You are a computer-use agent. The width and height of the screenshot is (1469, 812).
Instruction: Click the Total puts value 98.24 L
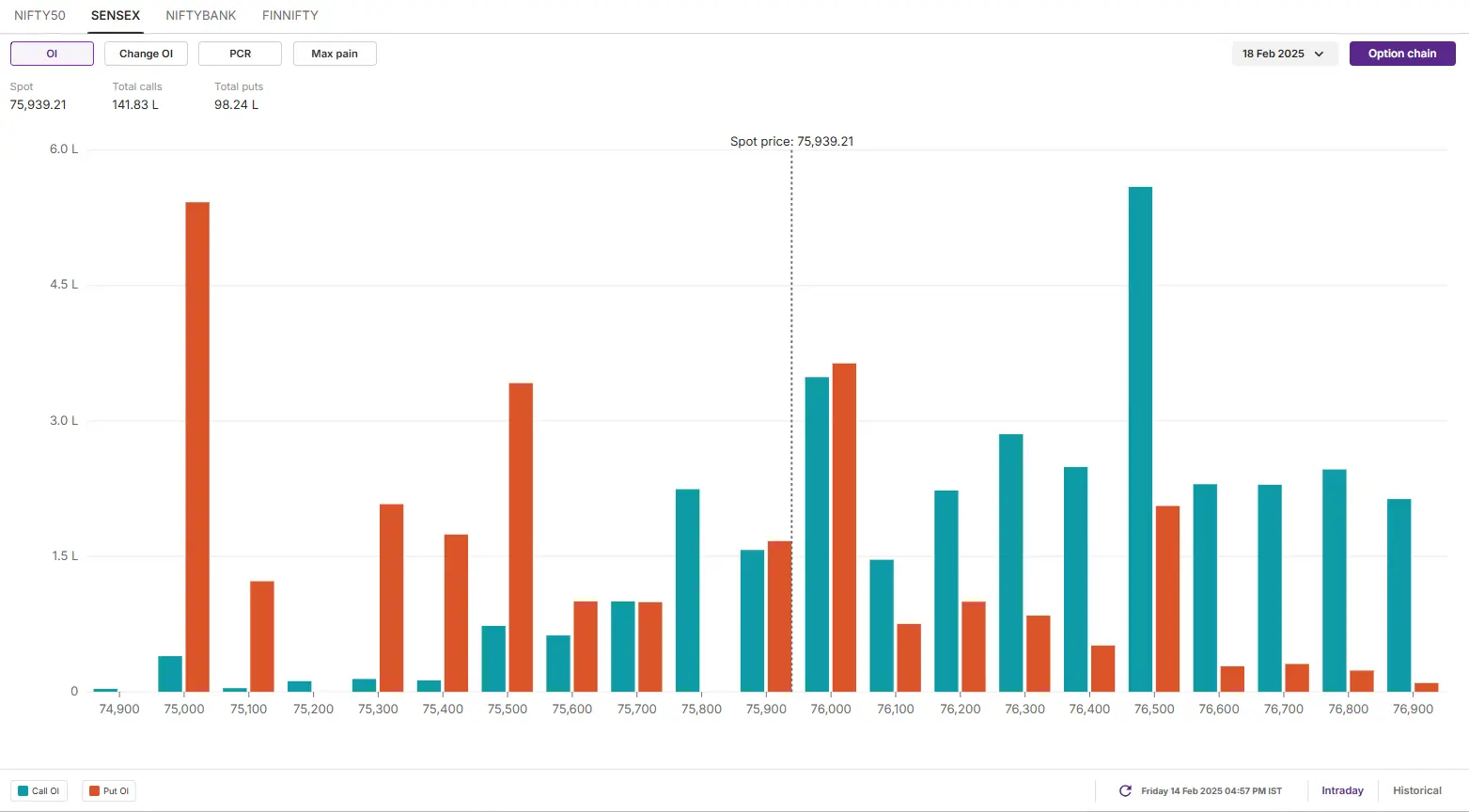pyautogui.click(x=236, y=104)
